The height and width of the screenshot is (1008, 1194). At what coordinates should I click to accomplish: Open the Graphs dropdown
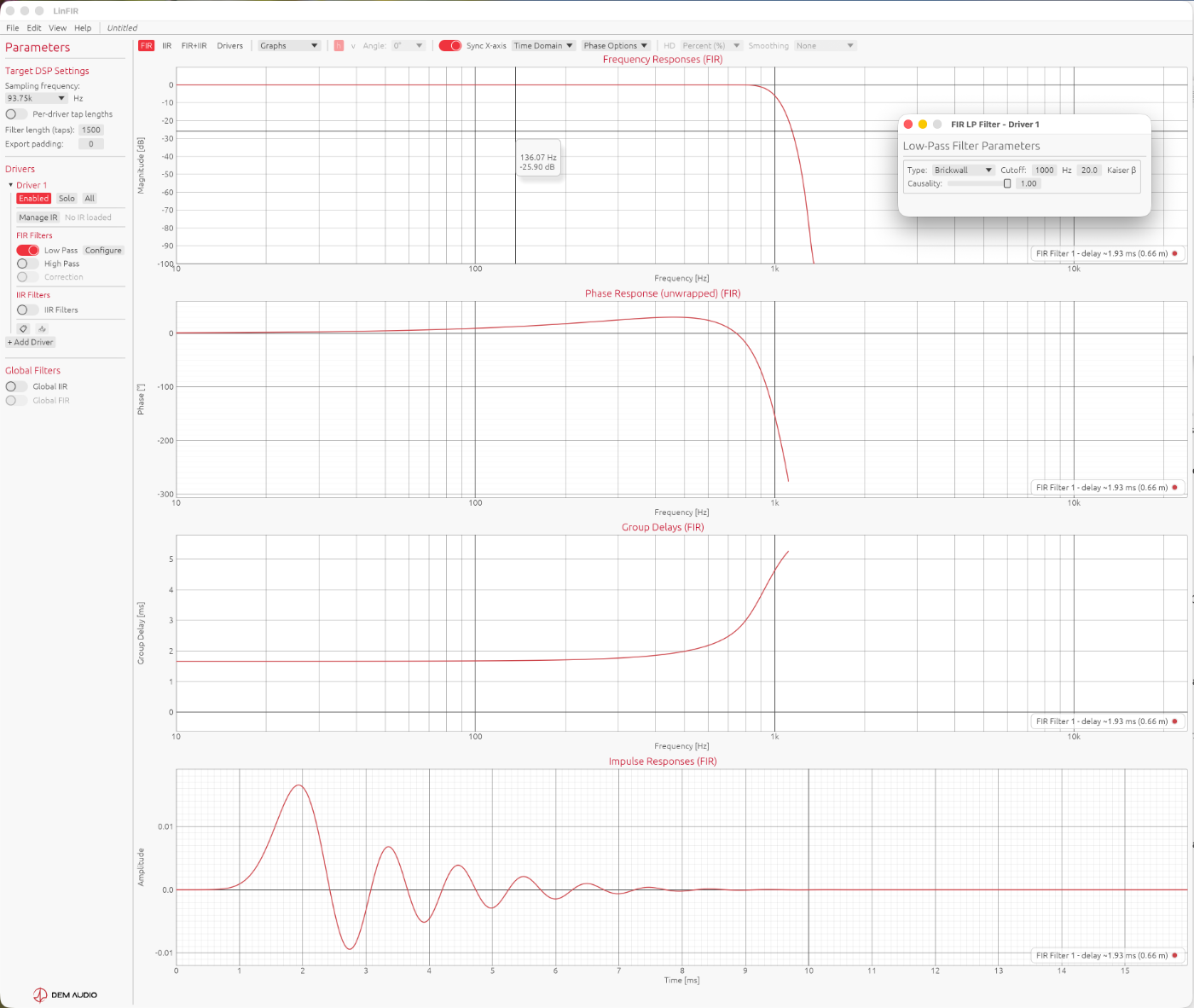(x=289, y=46)
